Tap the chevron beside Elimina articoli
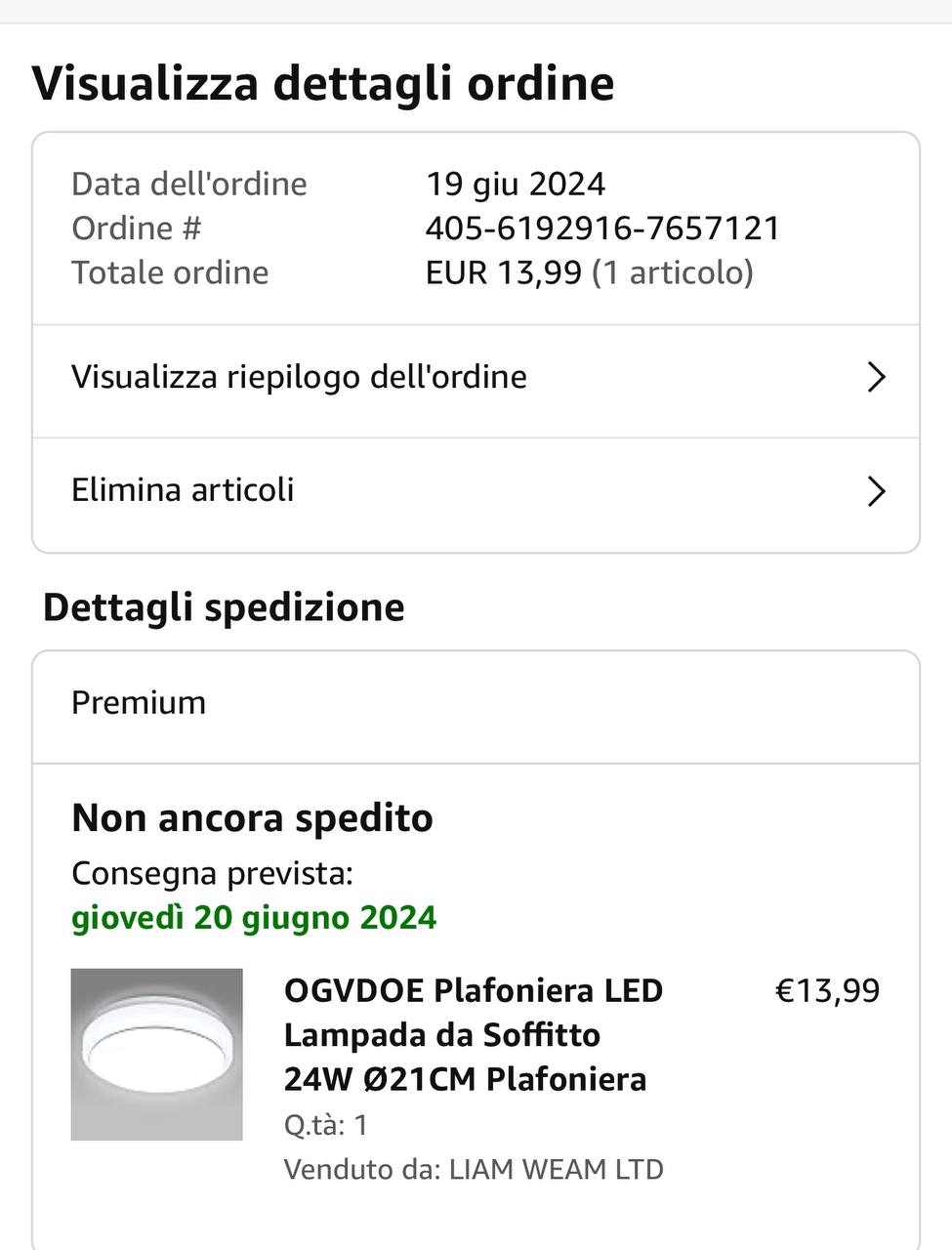 pyautogui.click(x=876, y=491)
